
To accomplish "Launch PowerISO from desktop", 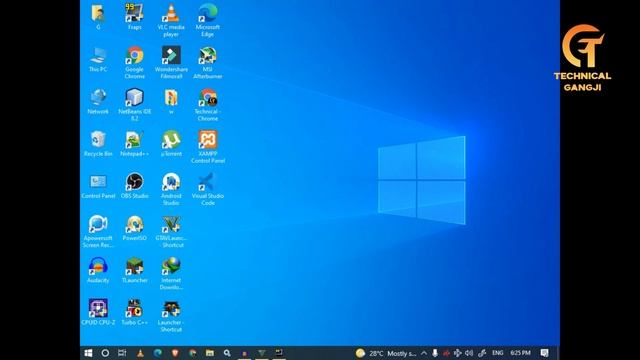I will (134, 228).
